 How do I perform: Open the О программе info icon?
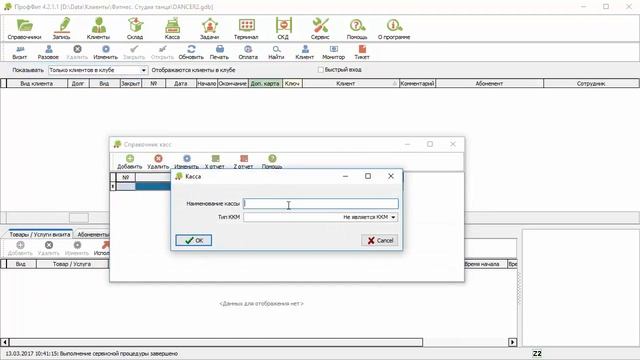click(x=394, y=29)
